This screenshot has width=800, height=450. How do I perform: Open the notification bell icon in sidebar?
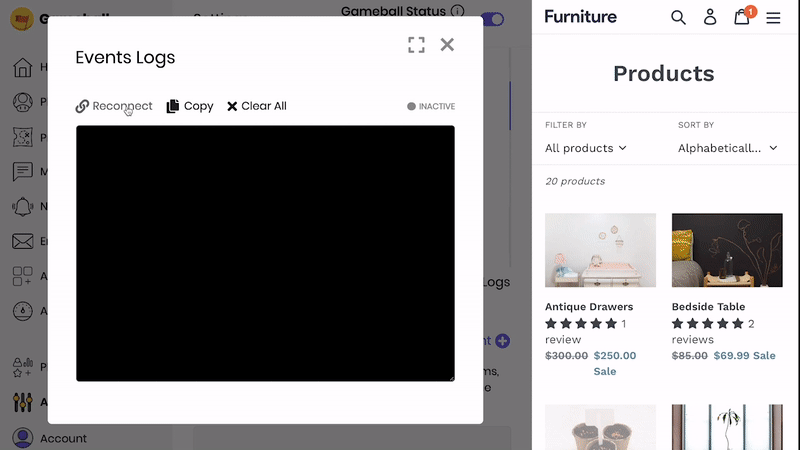pos(22,206)
